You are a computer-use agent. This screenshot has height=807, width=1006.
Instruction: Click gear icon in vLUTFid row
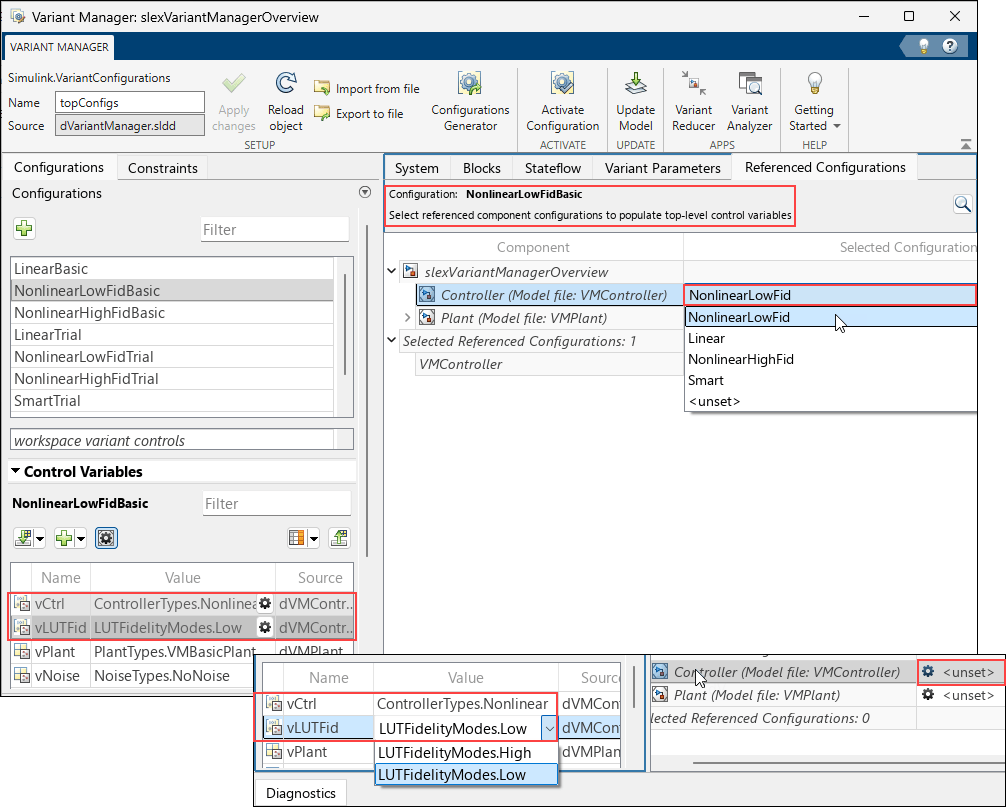[x=264, y=627]
